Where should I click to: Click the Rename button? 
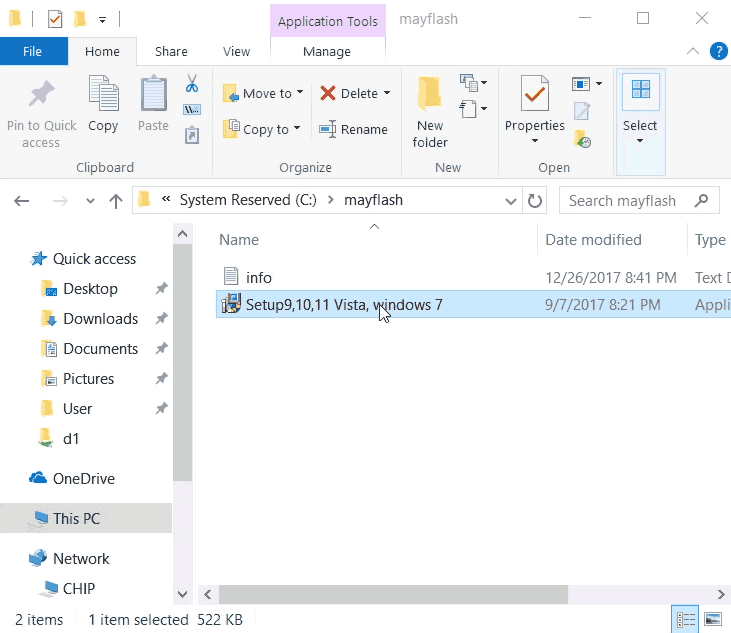click(353, 129)
